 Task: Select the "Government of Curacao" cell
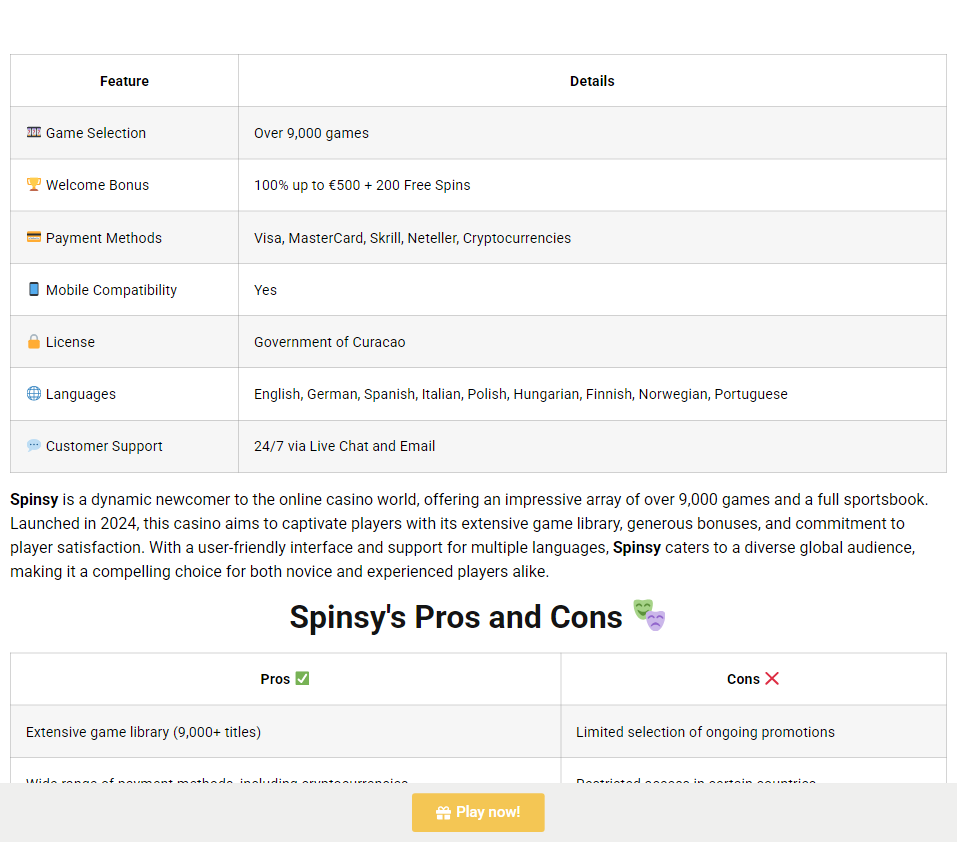click(x=592, y=342)
